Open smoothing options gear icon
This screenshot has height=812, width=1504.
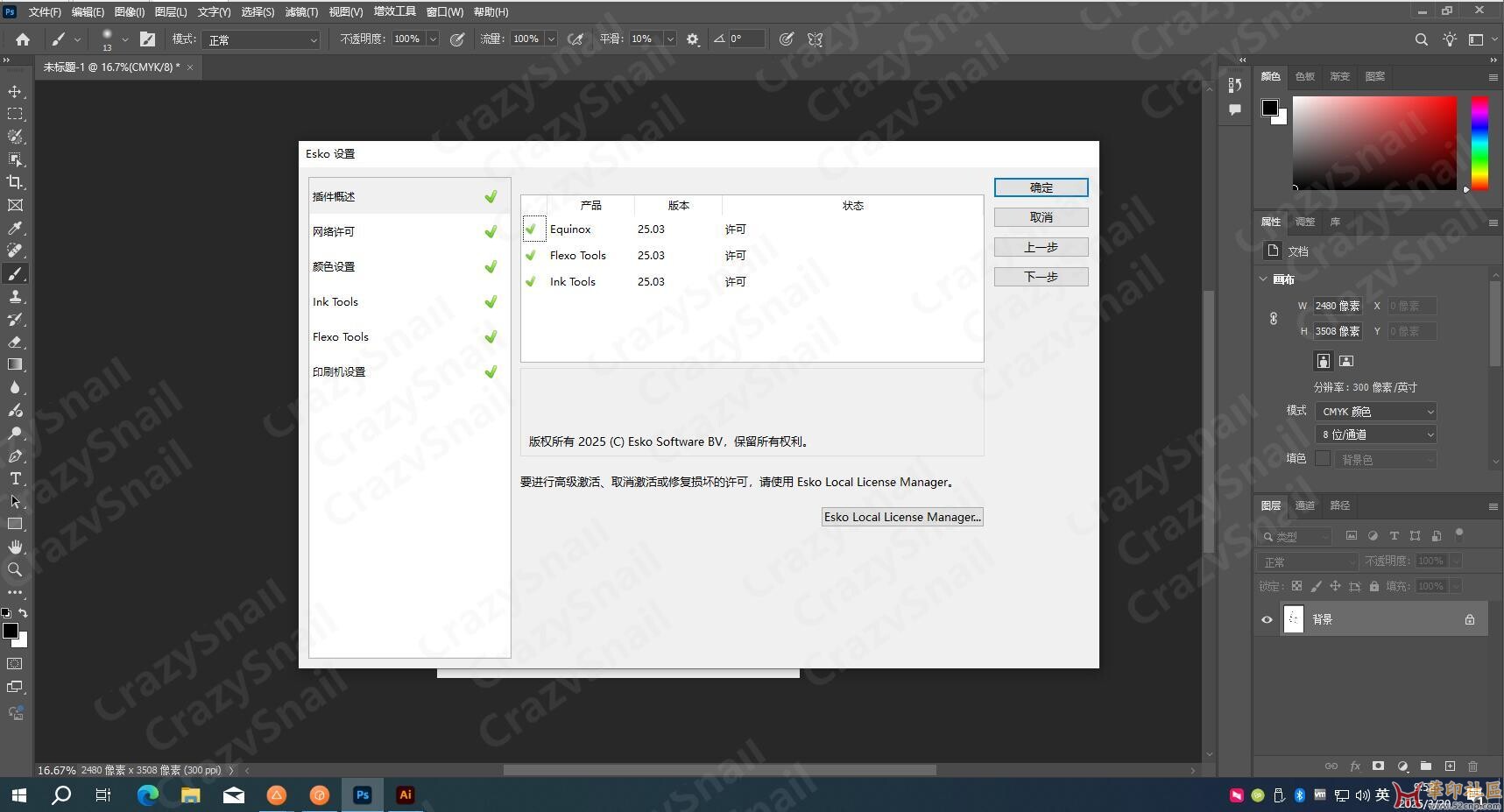(693, 39)
